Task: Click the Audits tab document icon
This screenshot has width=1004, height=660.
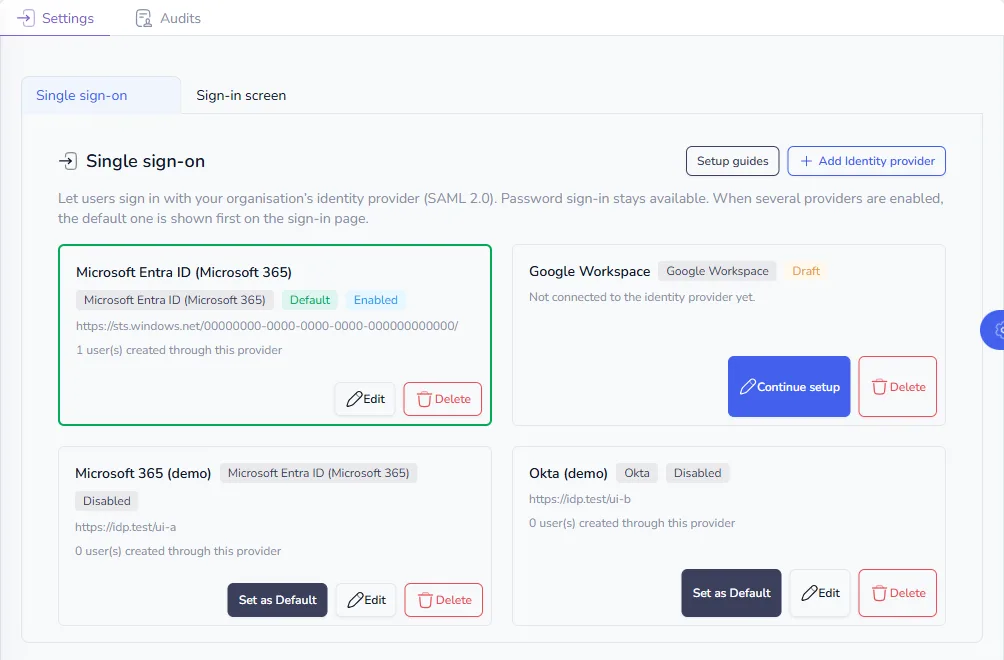Action: 143,18
